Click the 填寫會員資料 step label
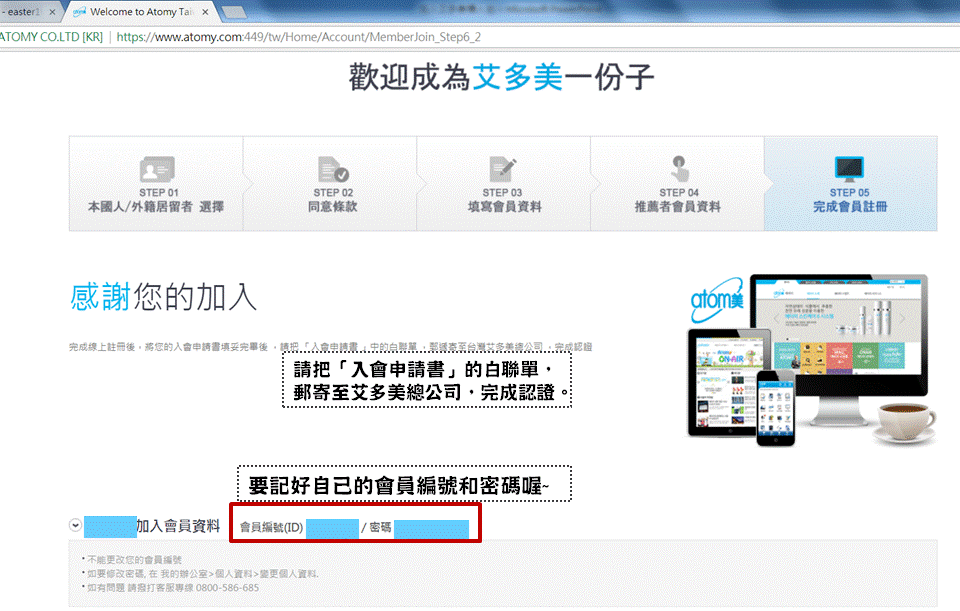The image size is (960, 611). click(x=504, y=207)
